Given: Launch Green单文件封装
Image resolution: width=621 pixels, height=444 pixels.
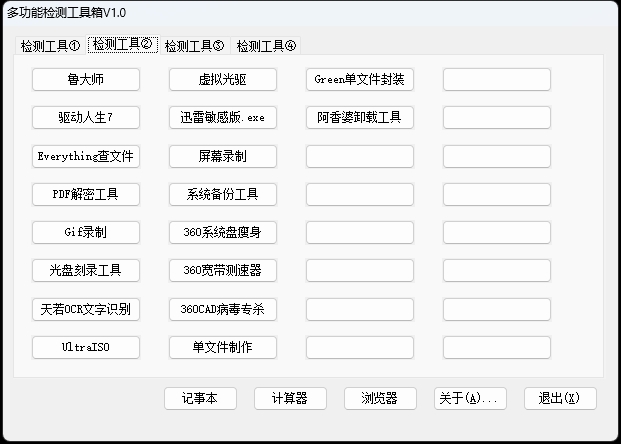Looking at the screenshot, I should click(x=360, y=80).
